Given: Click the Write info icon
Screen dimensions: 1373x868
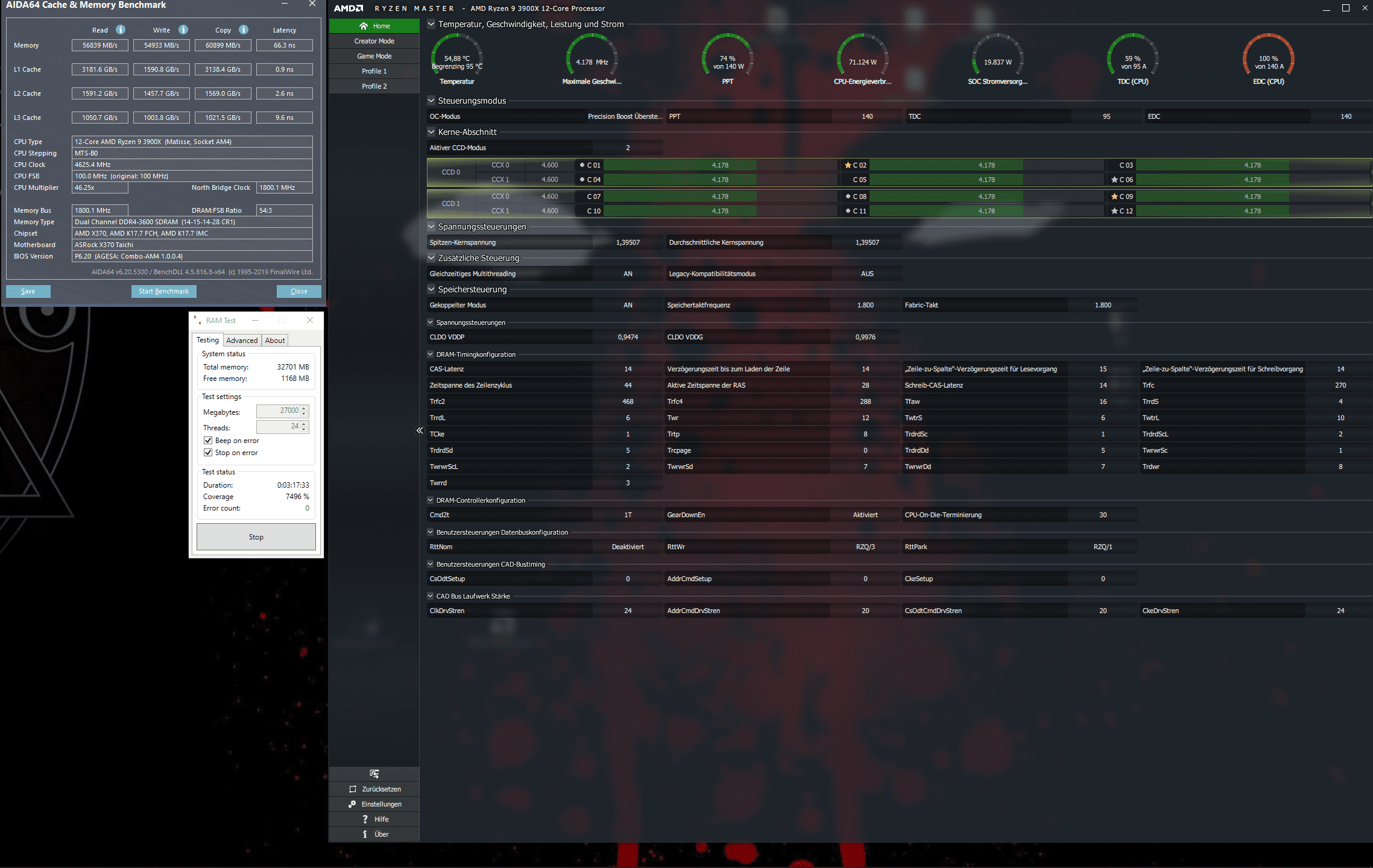Looking at the screenshot, I should (183, 30).
